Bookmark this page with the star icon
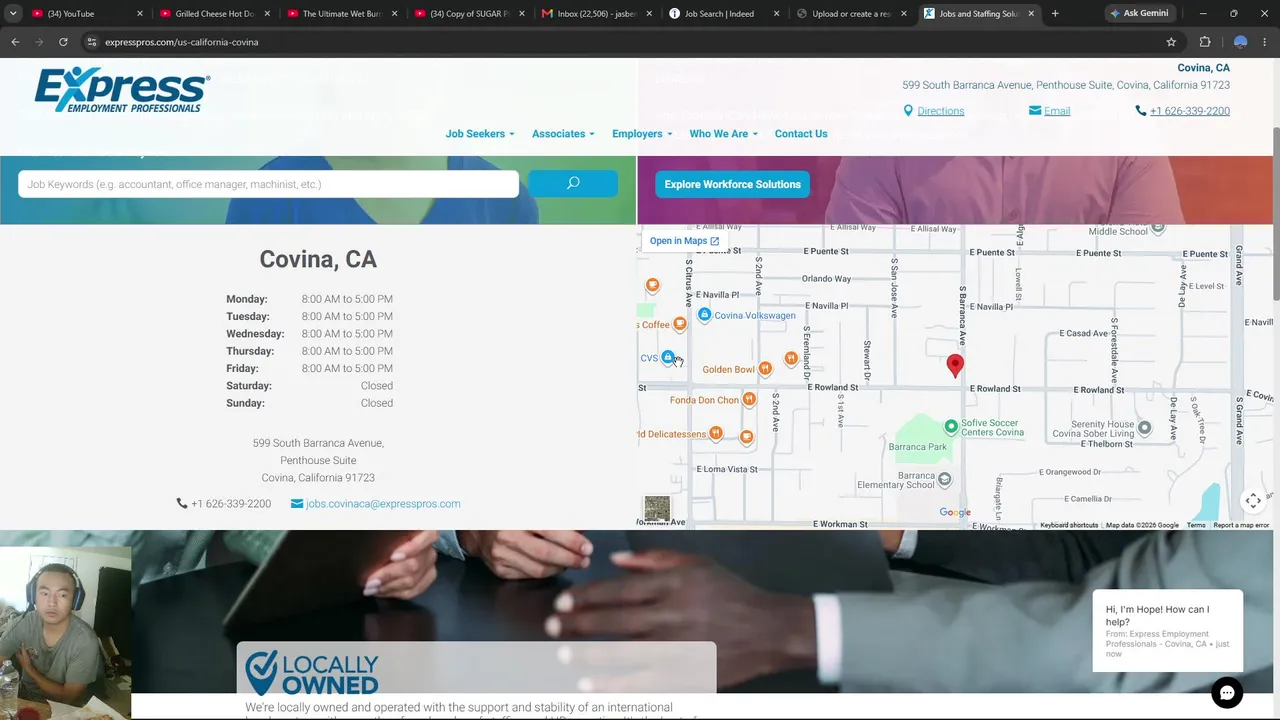This screenshot has height=720, width=1280. pos(1171,42)
